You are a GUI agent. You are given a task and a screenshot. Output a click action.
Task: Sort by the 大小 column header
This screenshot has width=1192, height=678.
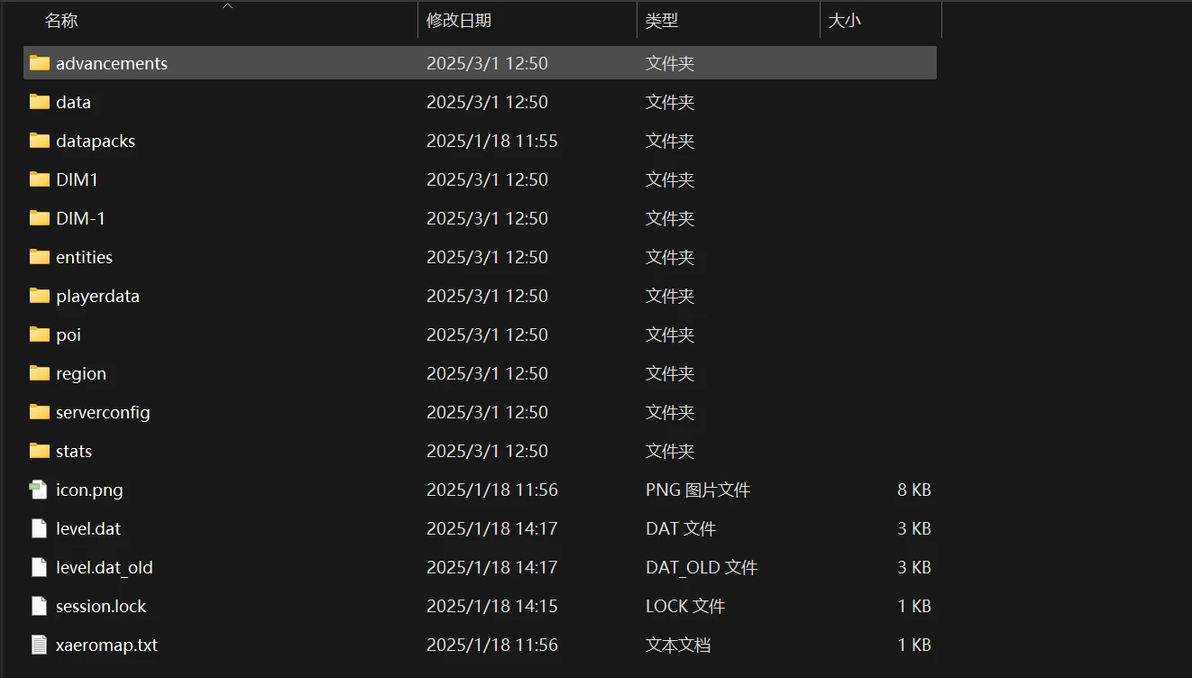tap(845, 20)
